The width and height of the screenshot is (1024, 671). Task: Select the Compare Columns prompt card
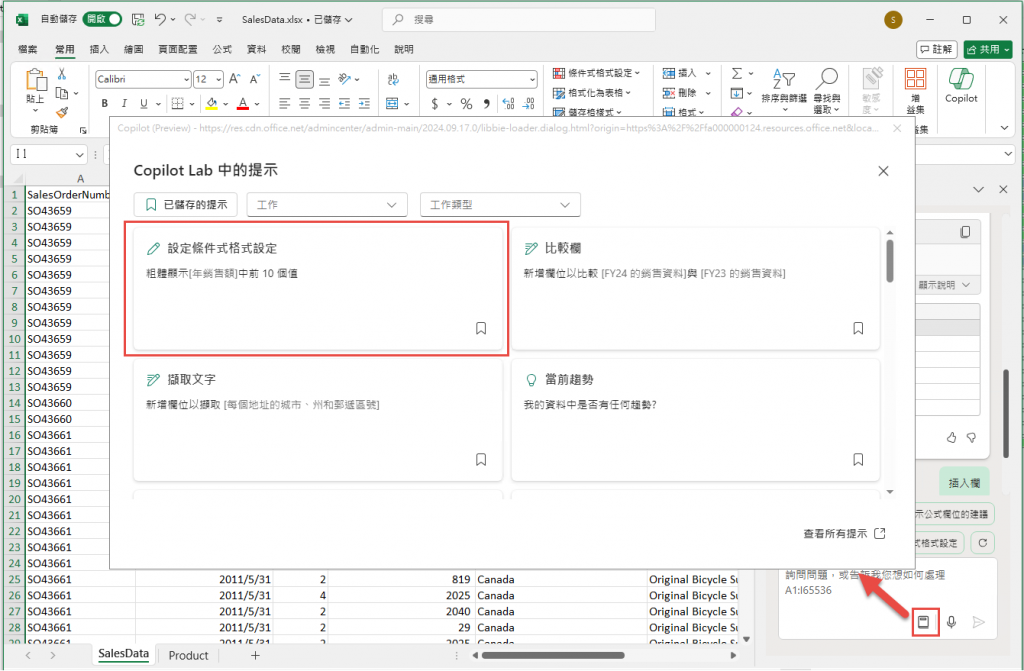pyautogui.click(x=696, y=288)
